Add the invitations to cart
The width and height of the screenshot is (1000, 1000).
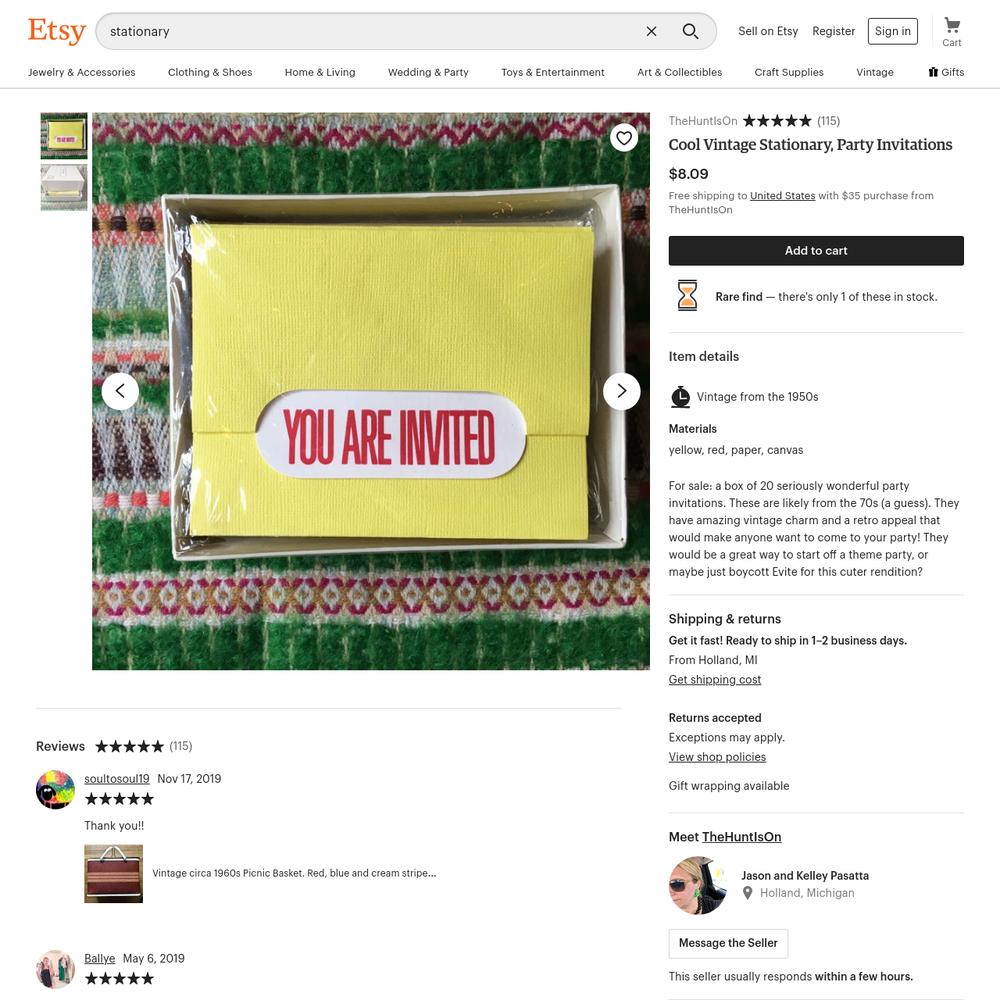point(816,251)
